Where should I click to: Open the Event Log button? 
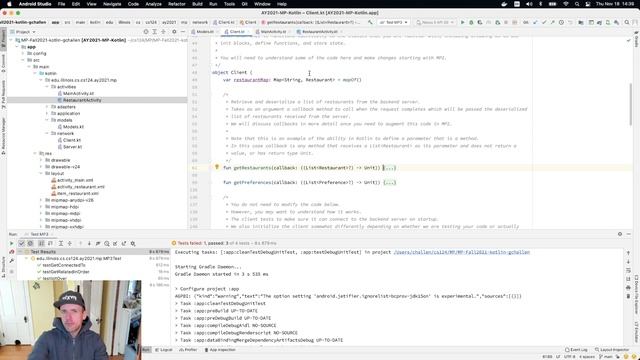point(576,350)
